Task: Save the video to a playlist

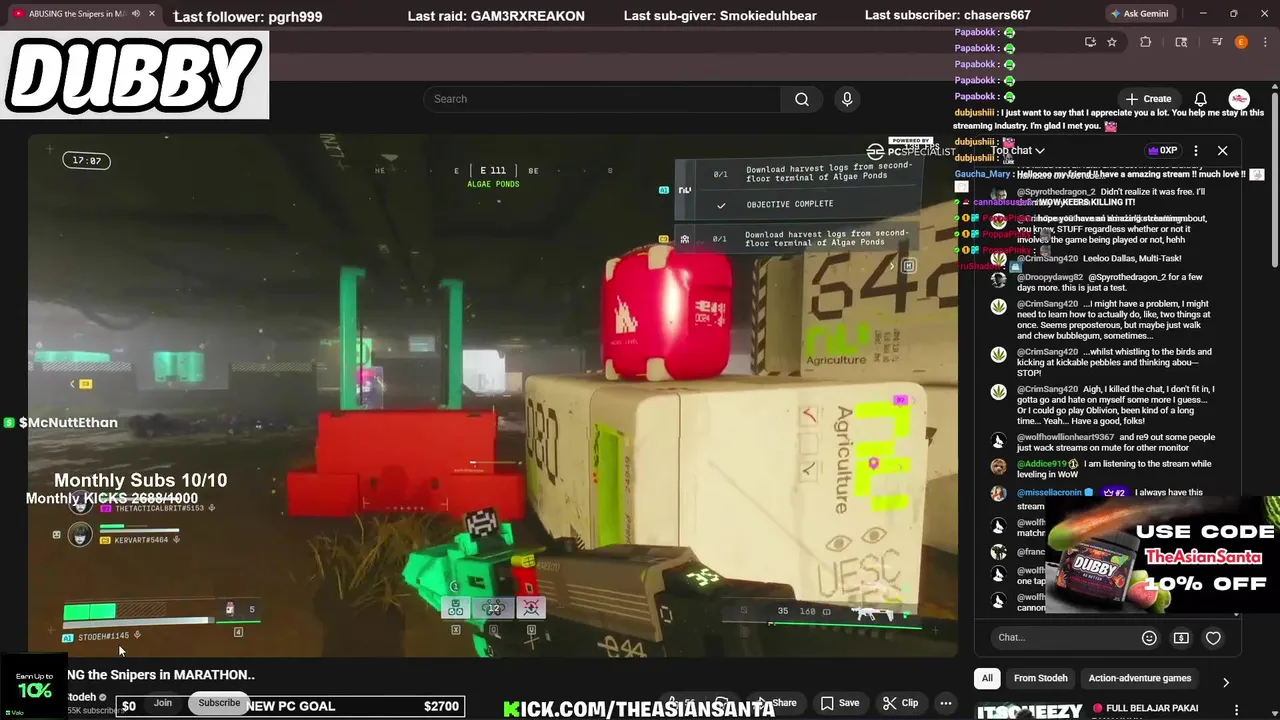Action: coord(840,703)
